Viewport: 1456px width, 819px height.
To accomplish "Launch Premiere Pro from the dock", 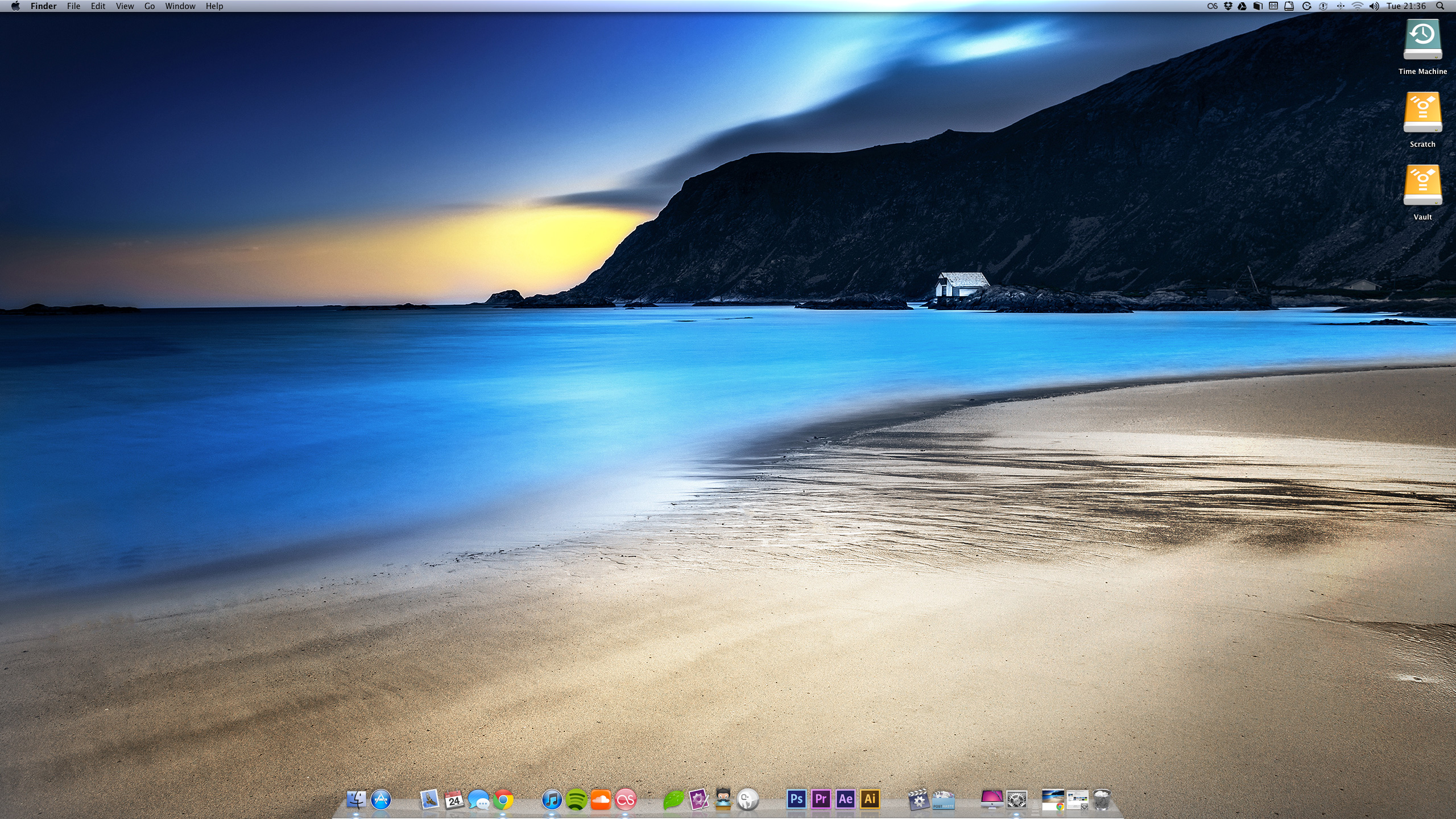I will tap(821, 799).
